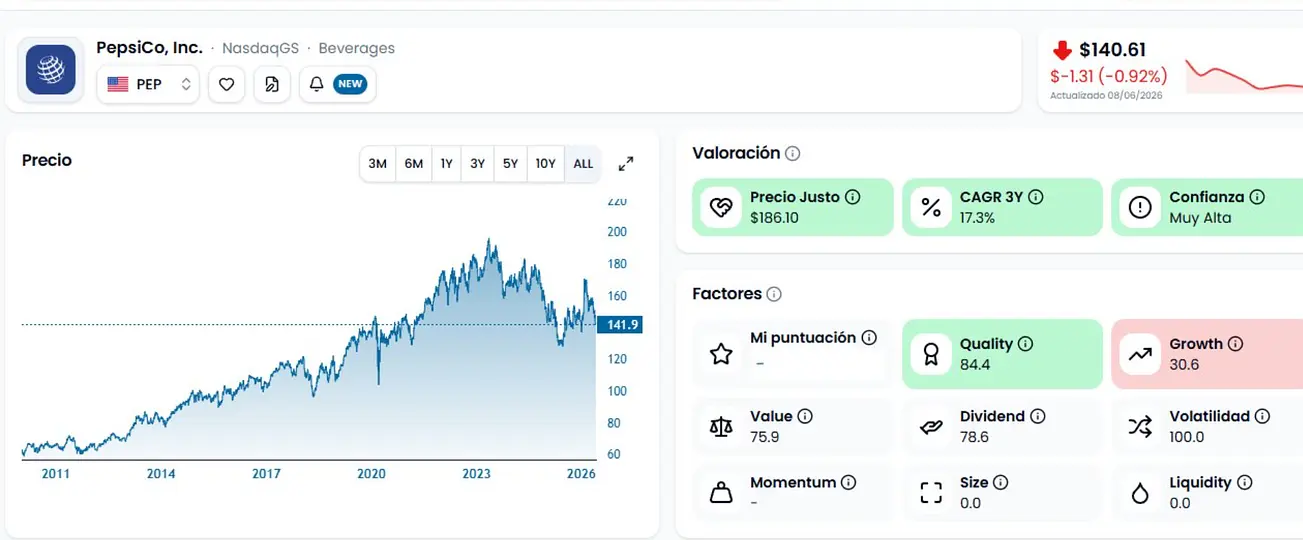
Task: Select the 3Y chart range
Action: coord(478,164)
